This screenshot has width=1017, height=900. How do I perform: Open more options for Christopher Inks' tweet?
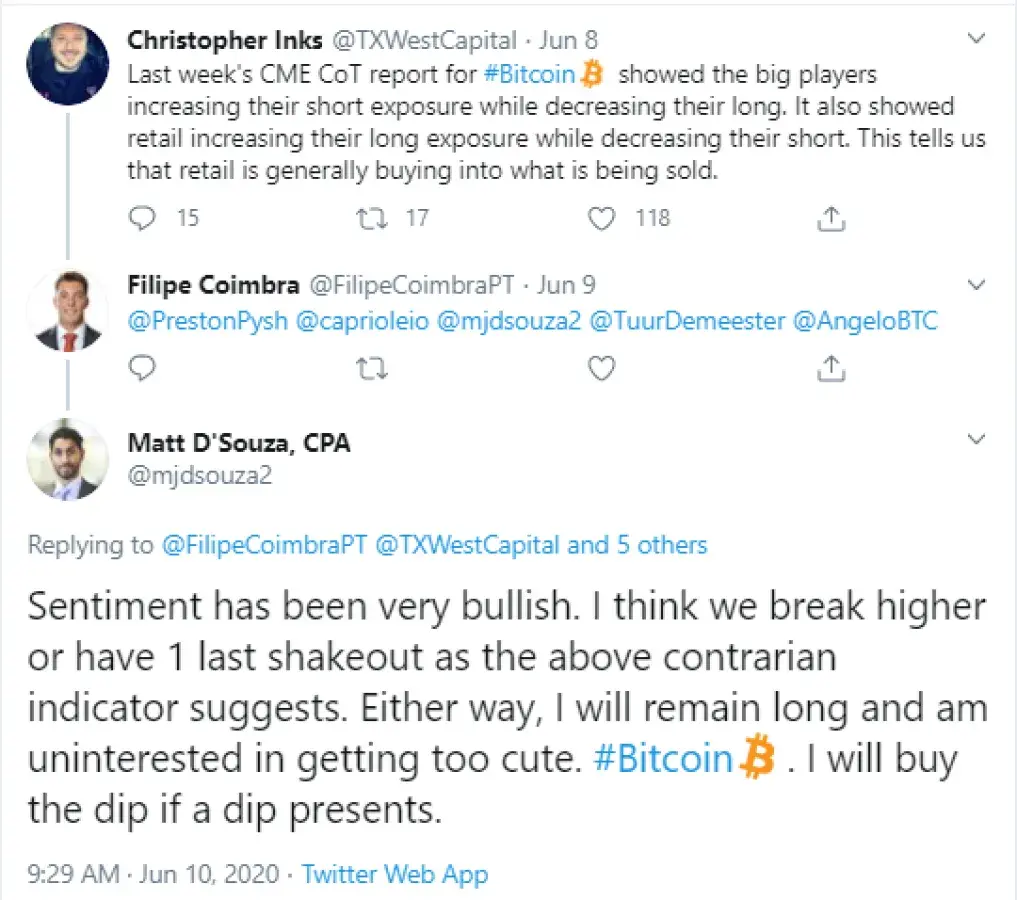(x=977, y=39)
